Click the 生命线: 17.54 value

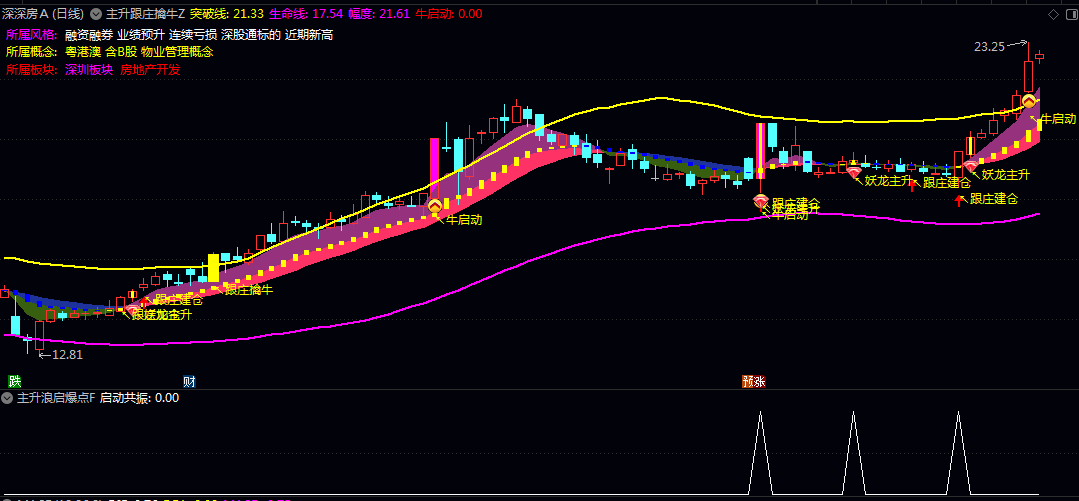tap(306, 14)
